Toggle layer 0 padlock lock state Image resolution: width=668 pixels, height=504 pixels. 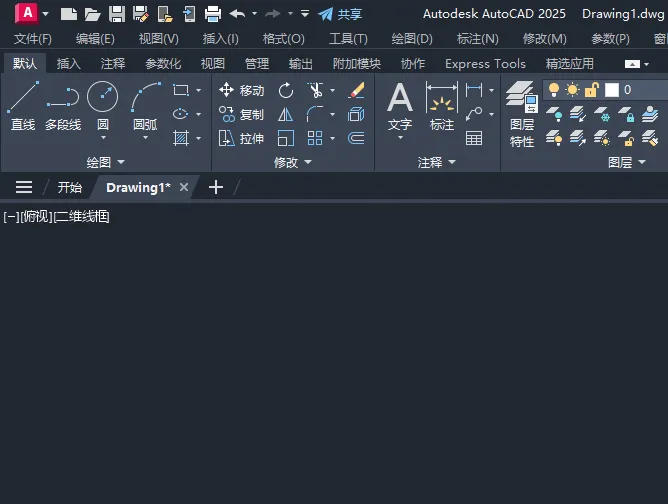point(591,90)
